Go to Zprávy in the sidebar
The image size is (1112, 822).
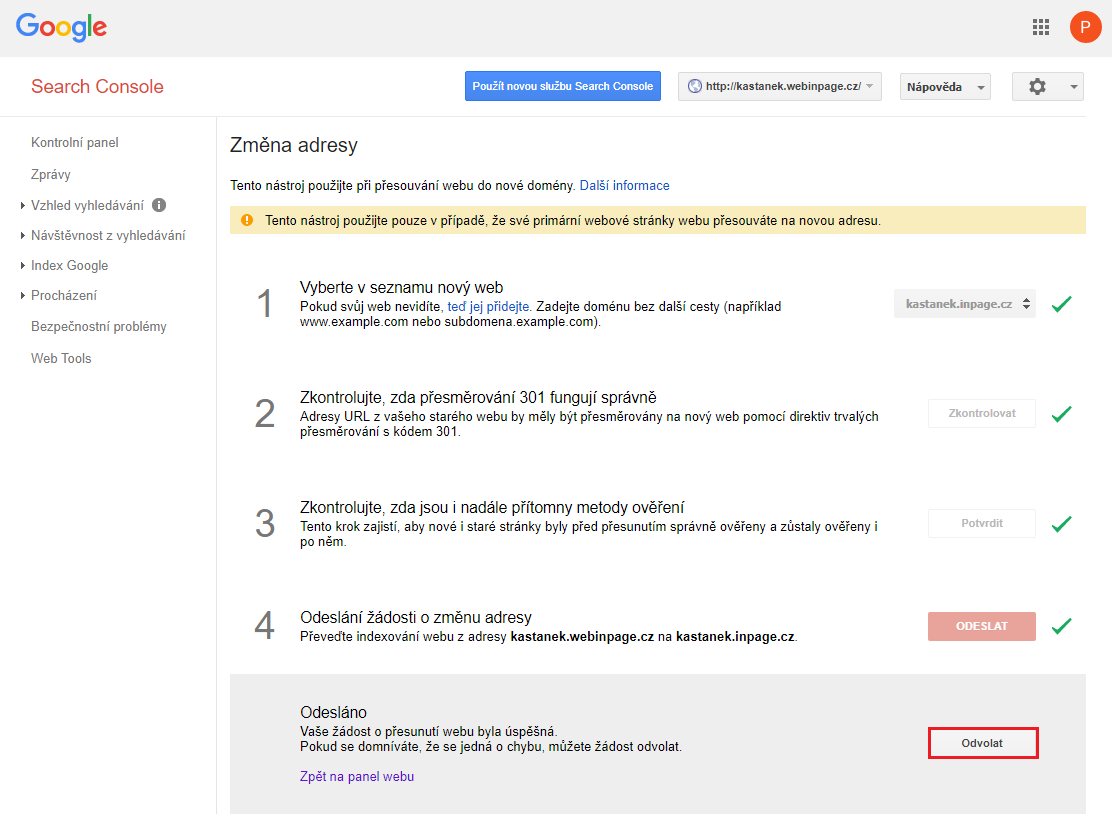click(51, 174)
